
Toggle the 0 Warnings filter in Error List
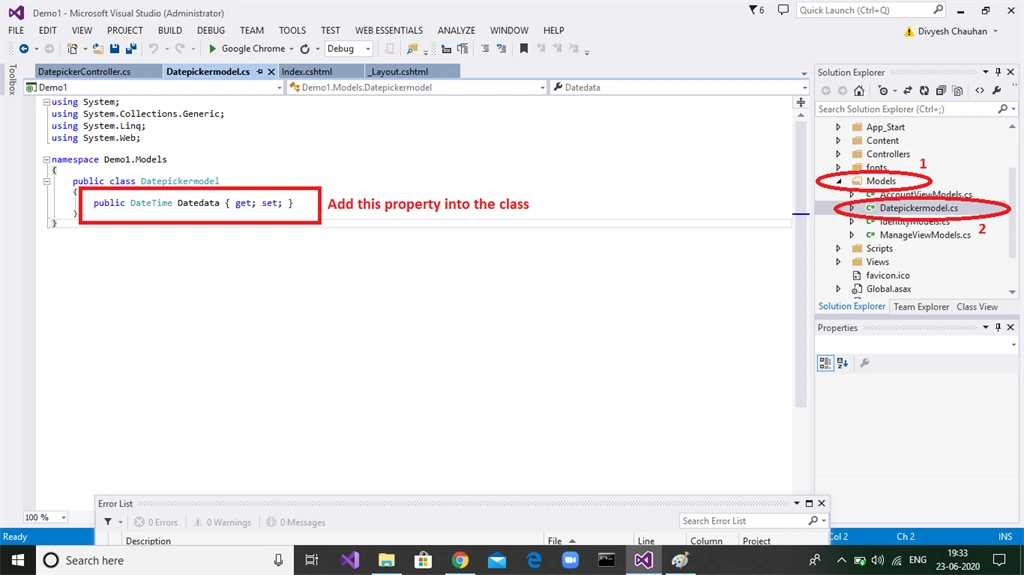click(x=222, y=522)
